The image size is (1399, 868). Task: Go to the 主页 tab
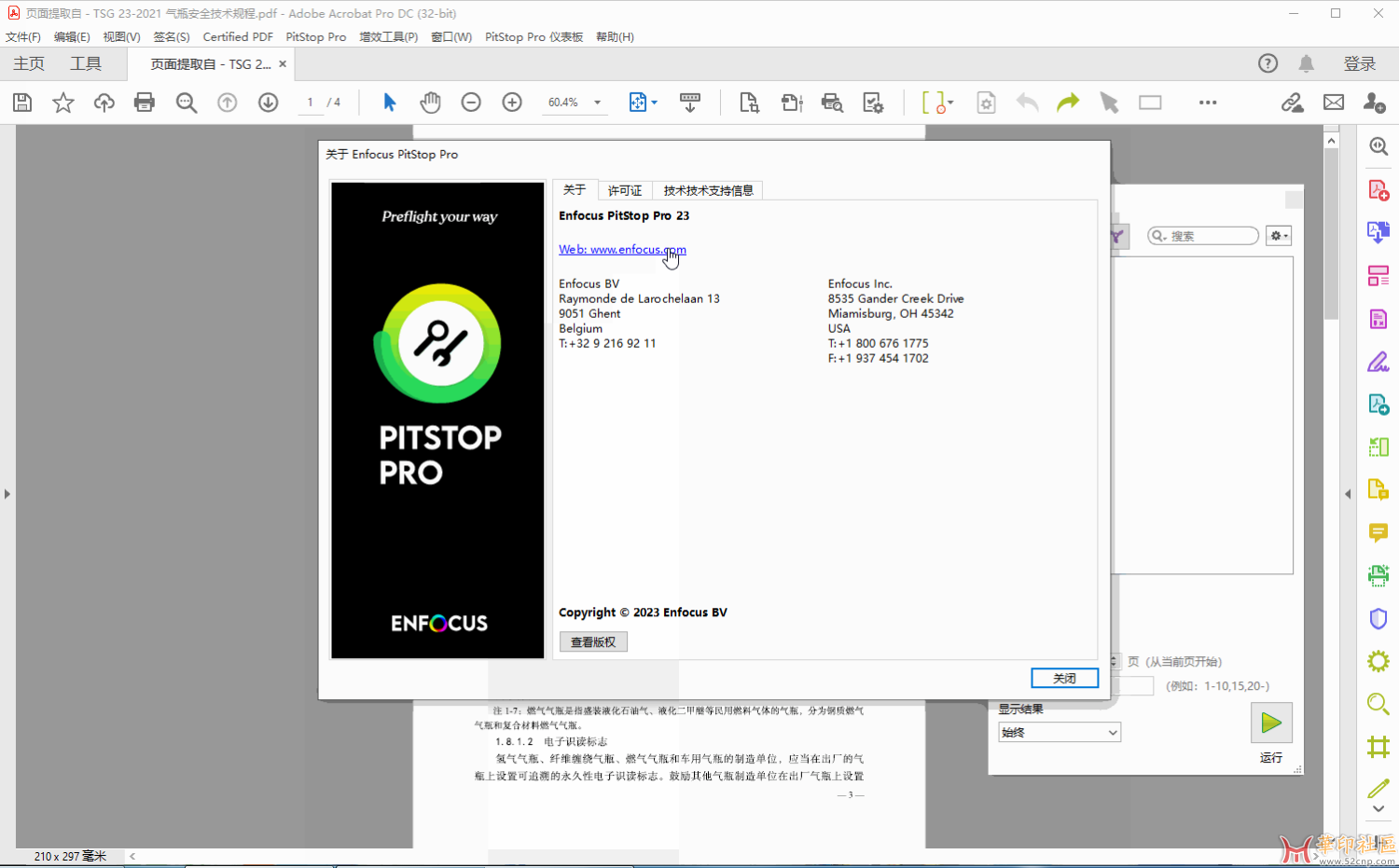pyautogui.click(x=29, y=63)
